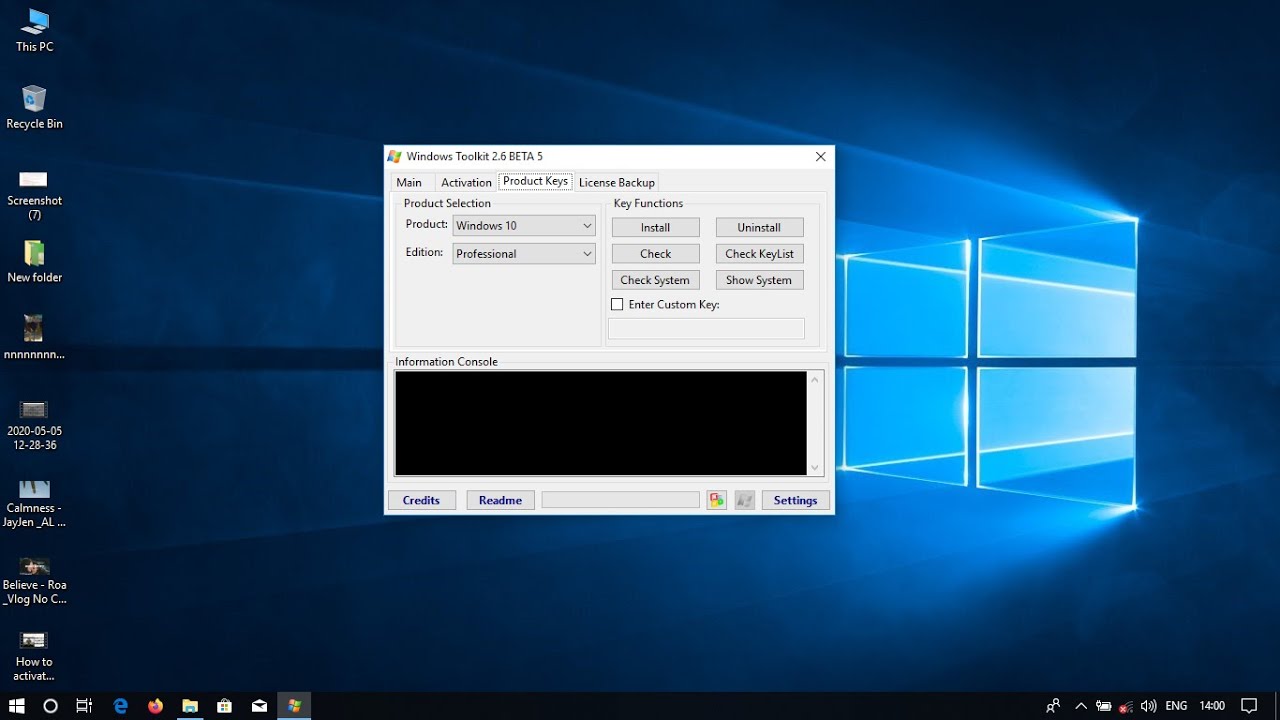Open Mail app from taskbar
Screen dimensions: 1280x720
point(259,706)
